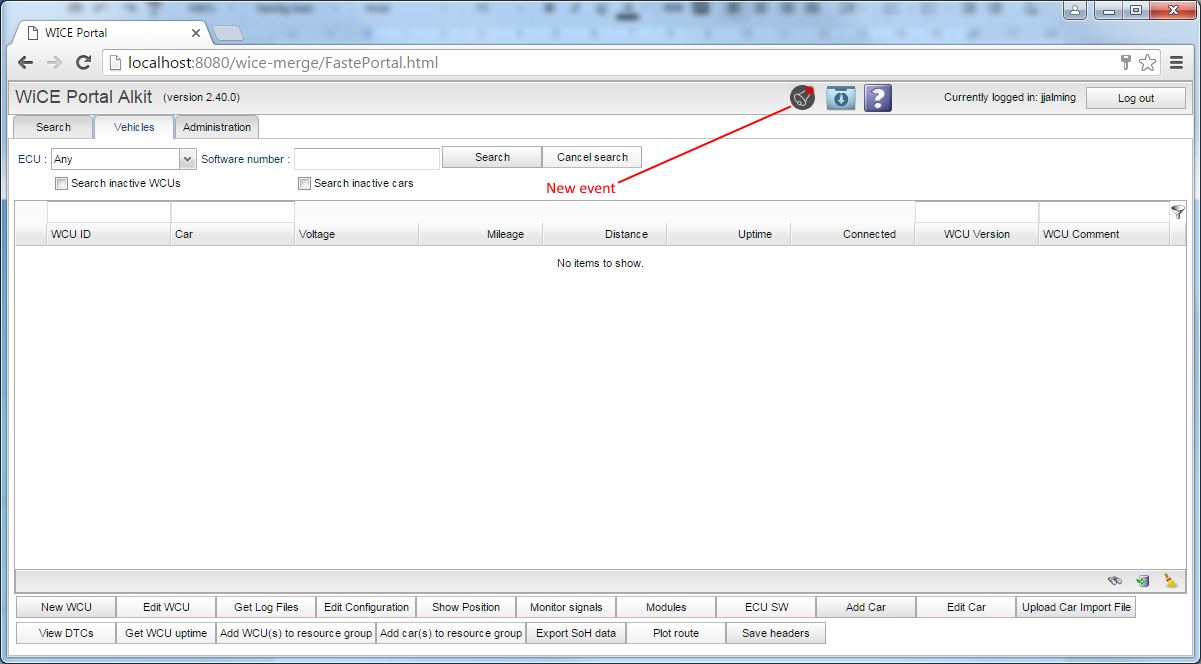1201x664 pixels.
Task: Click the binoculars icon below the table
Action: tap(1115, 581)
